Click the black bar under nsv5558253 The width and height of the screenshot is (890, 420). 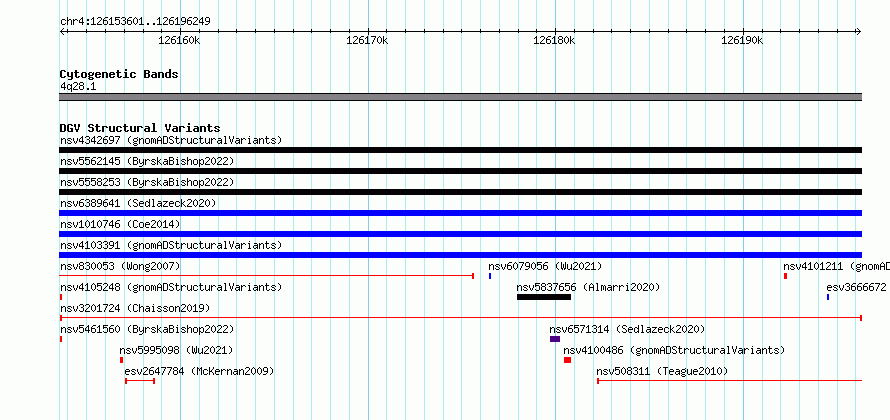[460, 192]
